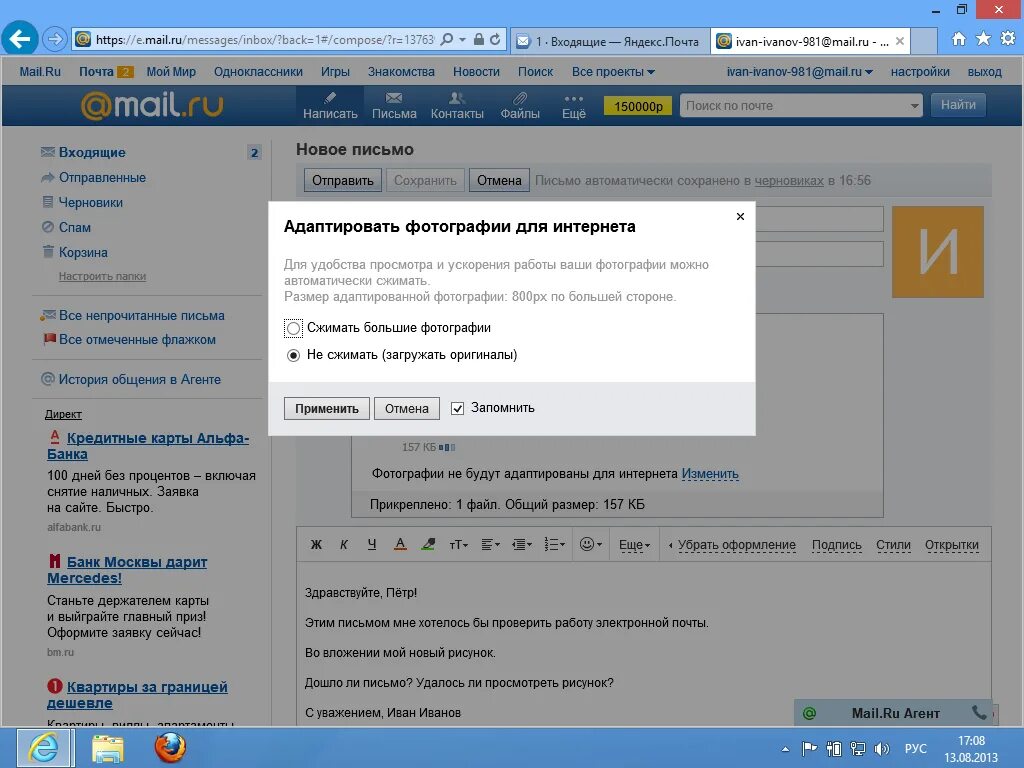Click the browser back arrow button
Image resolution: width=1024 pixels, height=768 pixels.
[20, 39]
